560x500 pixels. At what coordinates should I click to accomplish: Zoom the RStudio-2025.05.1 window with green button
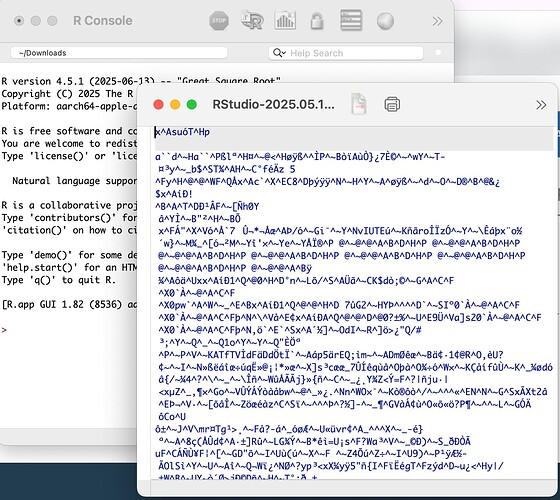(192, 105)
